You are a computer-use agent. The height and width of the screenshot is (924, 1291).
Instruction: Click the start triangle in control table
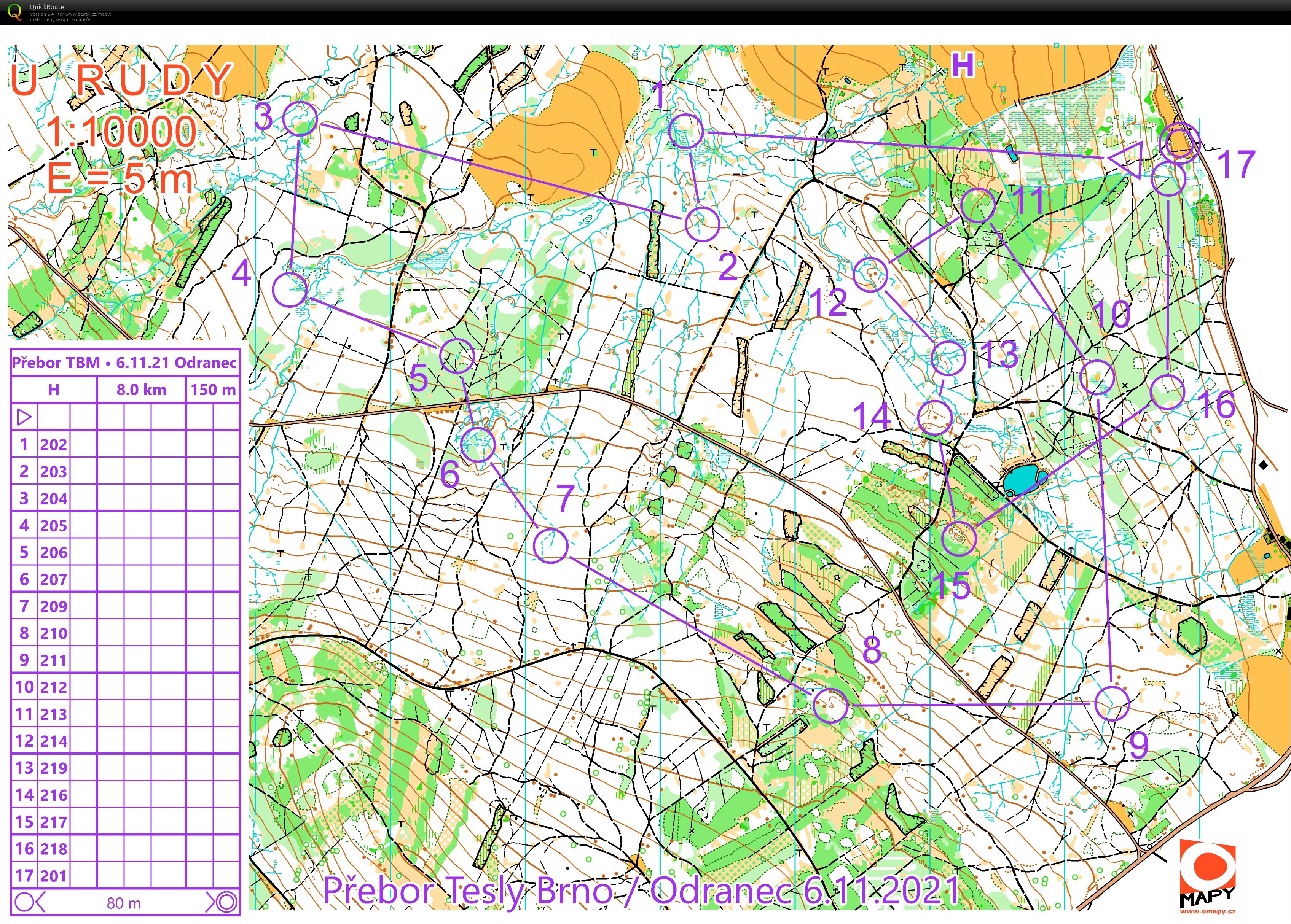[24, 417]
